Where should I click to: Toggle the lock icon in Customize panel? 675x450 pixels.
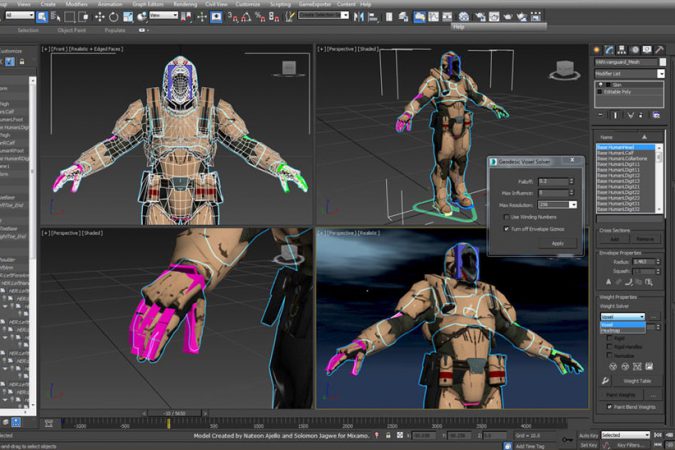click(22, 62)
